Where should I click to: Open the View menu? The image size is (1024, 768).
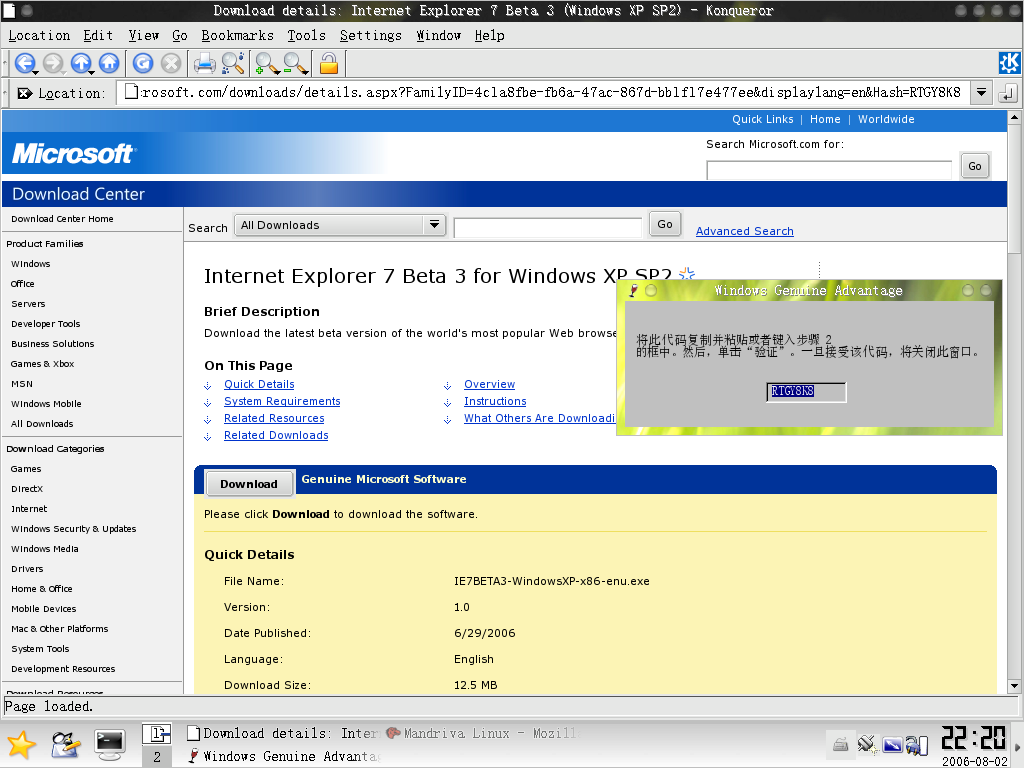(x=143, y=35)
